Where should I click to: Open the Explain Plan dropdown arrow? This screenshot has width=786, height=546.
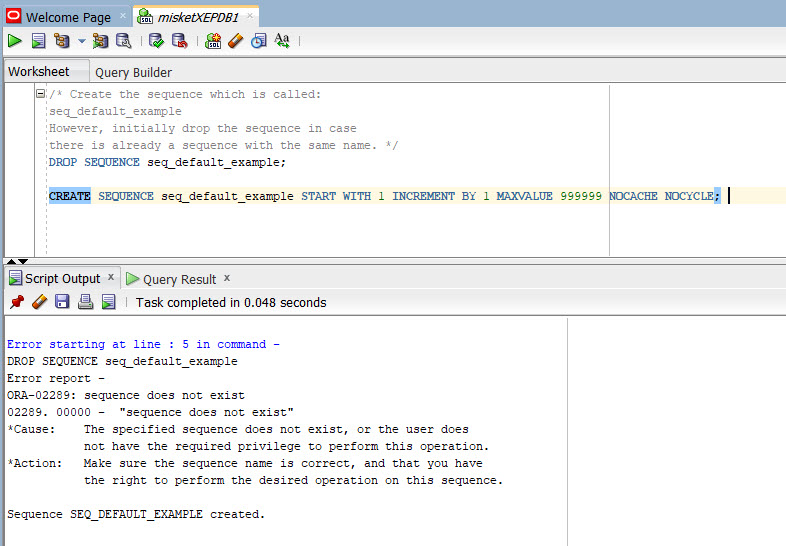click(81, 41)
